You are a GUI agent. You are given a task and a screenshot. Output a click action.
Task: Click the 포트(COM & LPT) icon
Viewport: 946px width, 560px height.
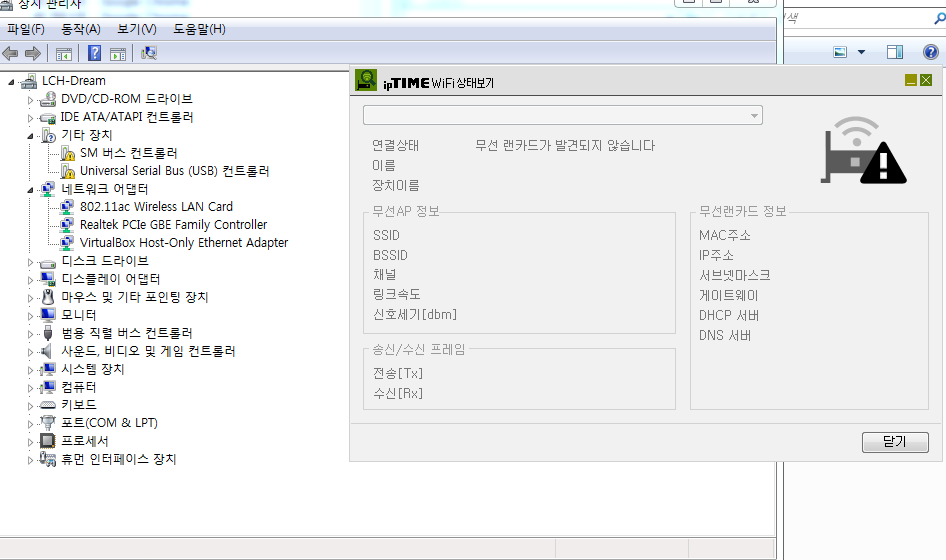(48, 423)
